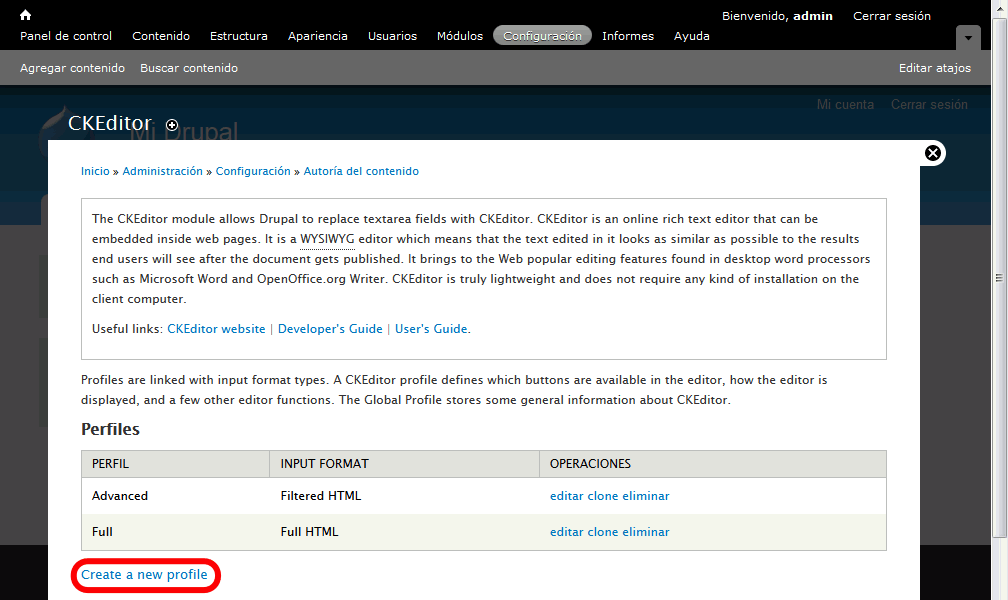1008x600 pixels.
Task: Go to Administración breadcrumb
Action: [163, 171]
